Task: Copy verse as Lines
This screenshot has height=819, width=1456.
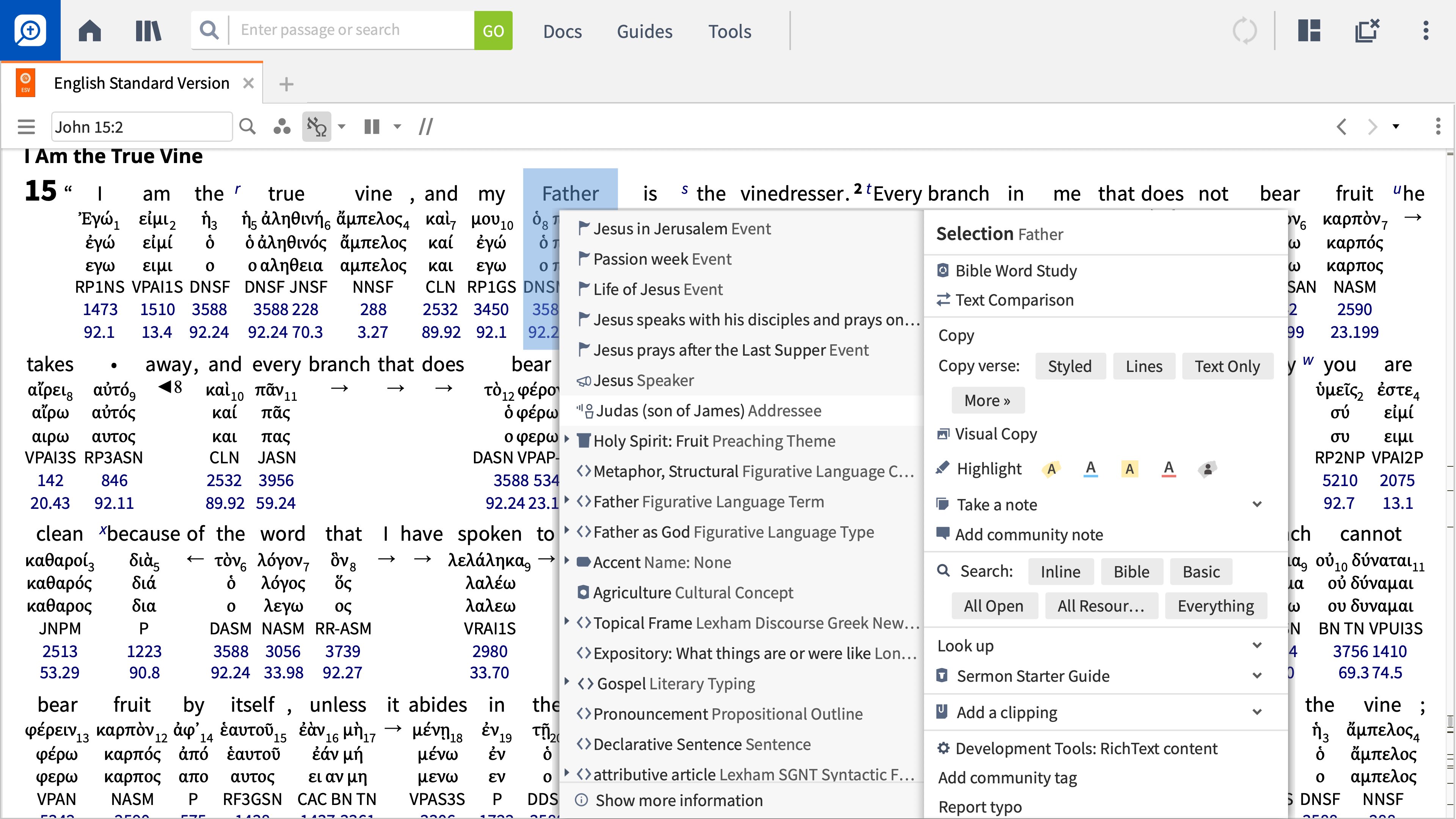Action: pyautogui.click(x=1144, y=366)
